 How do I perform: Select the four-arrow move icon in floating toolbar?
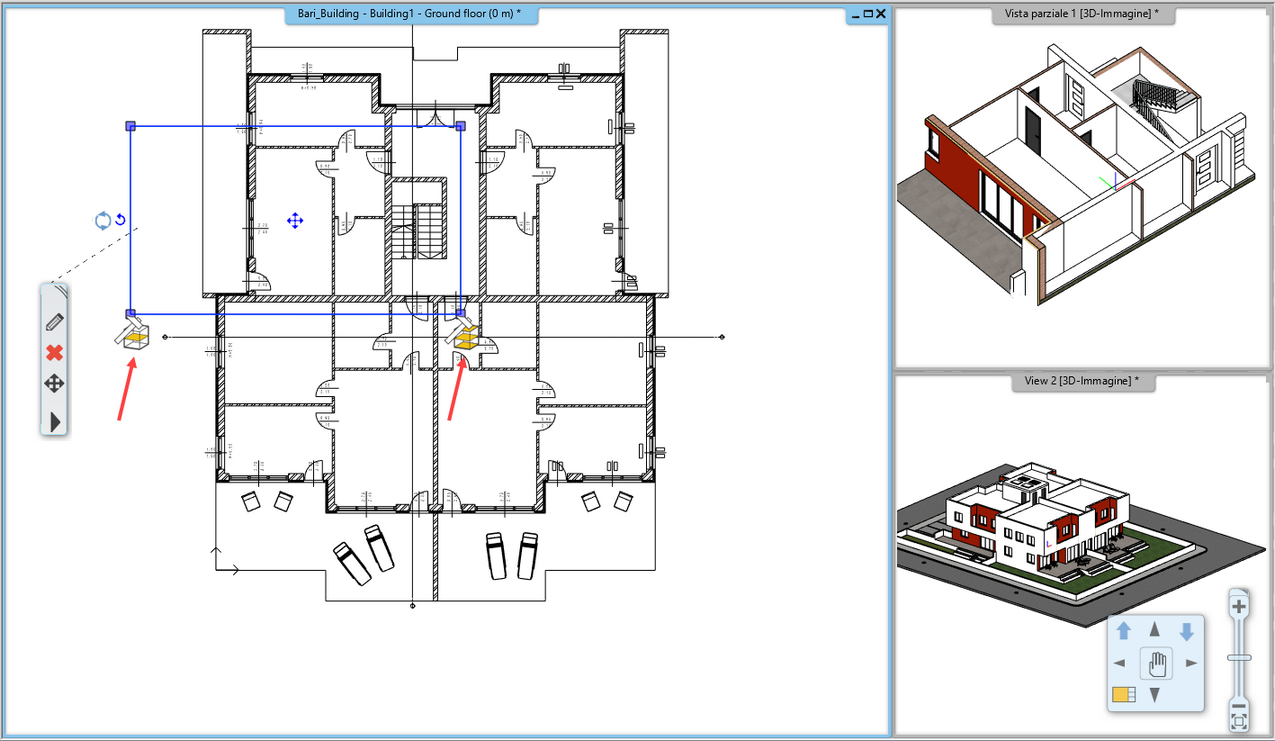tap(54, 384)
